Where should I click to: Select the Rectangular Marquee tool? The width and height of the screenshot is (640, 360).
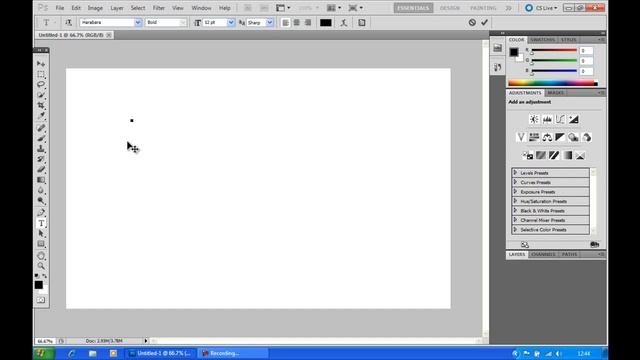41,74
